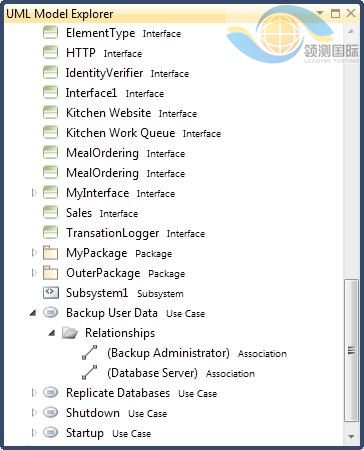Expand the Startup use case node
This screenshot has width=364, height=450.
coord(34,433)
